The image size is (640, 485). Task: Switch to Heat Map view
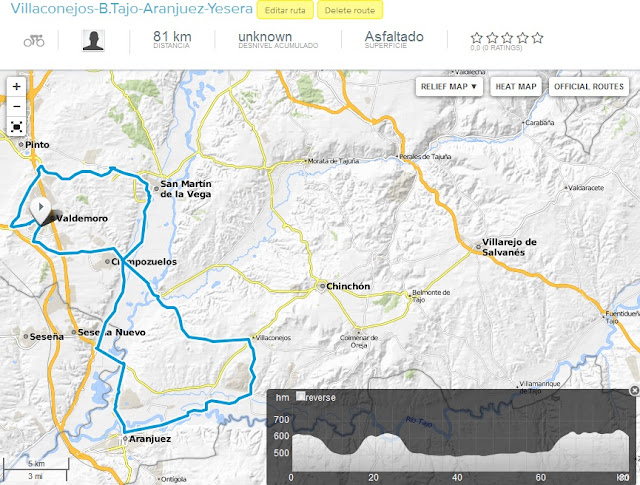coord(516,87)
